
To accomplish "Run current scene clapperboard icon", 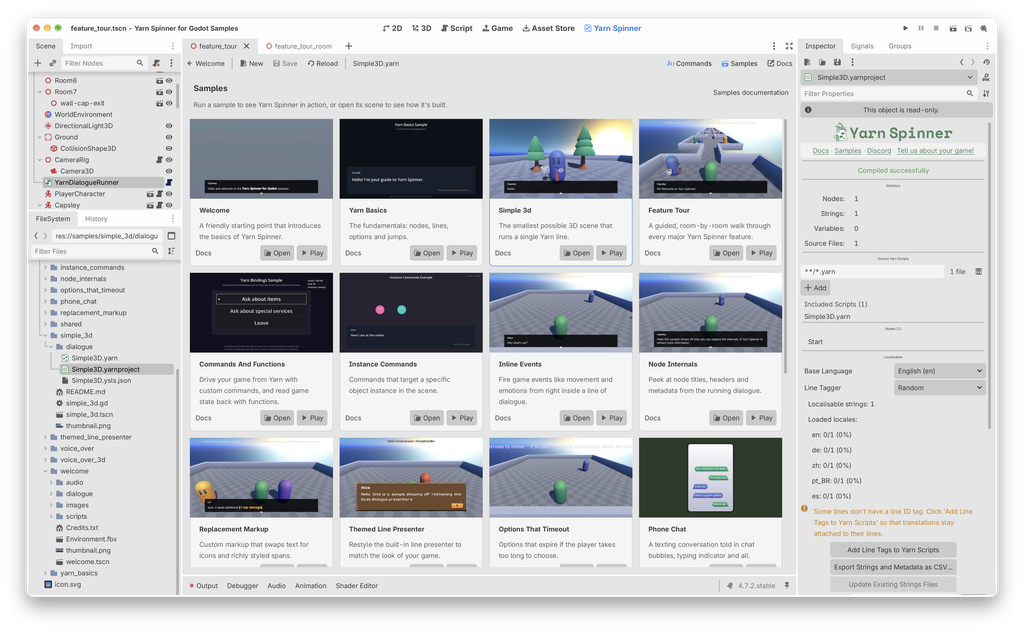I will click(953, 28).
